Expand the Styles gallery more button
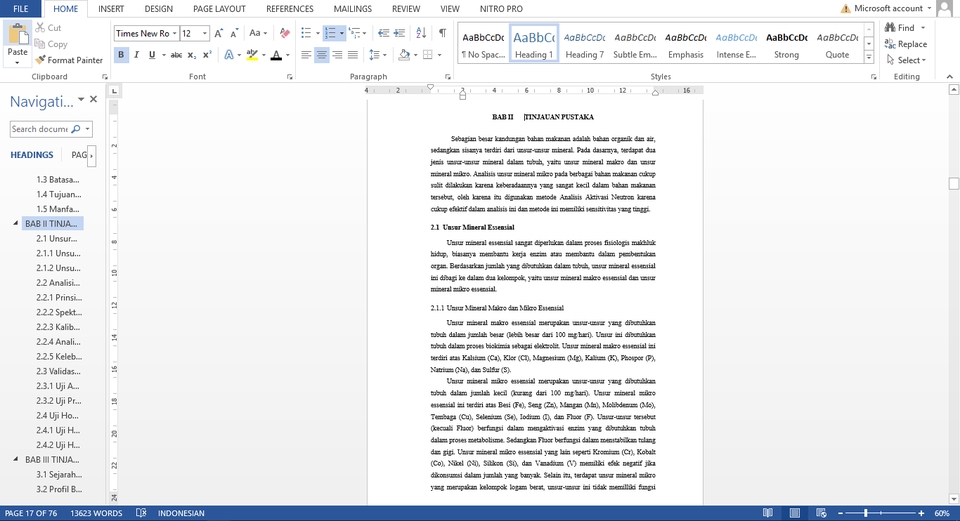 [x=869, y=58]
